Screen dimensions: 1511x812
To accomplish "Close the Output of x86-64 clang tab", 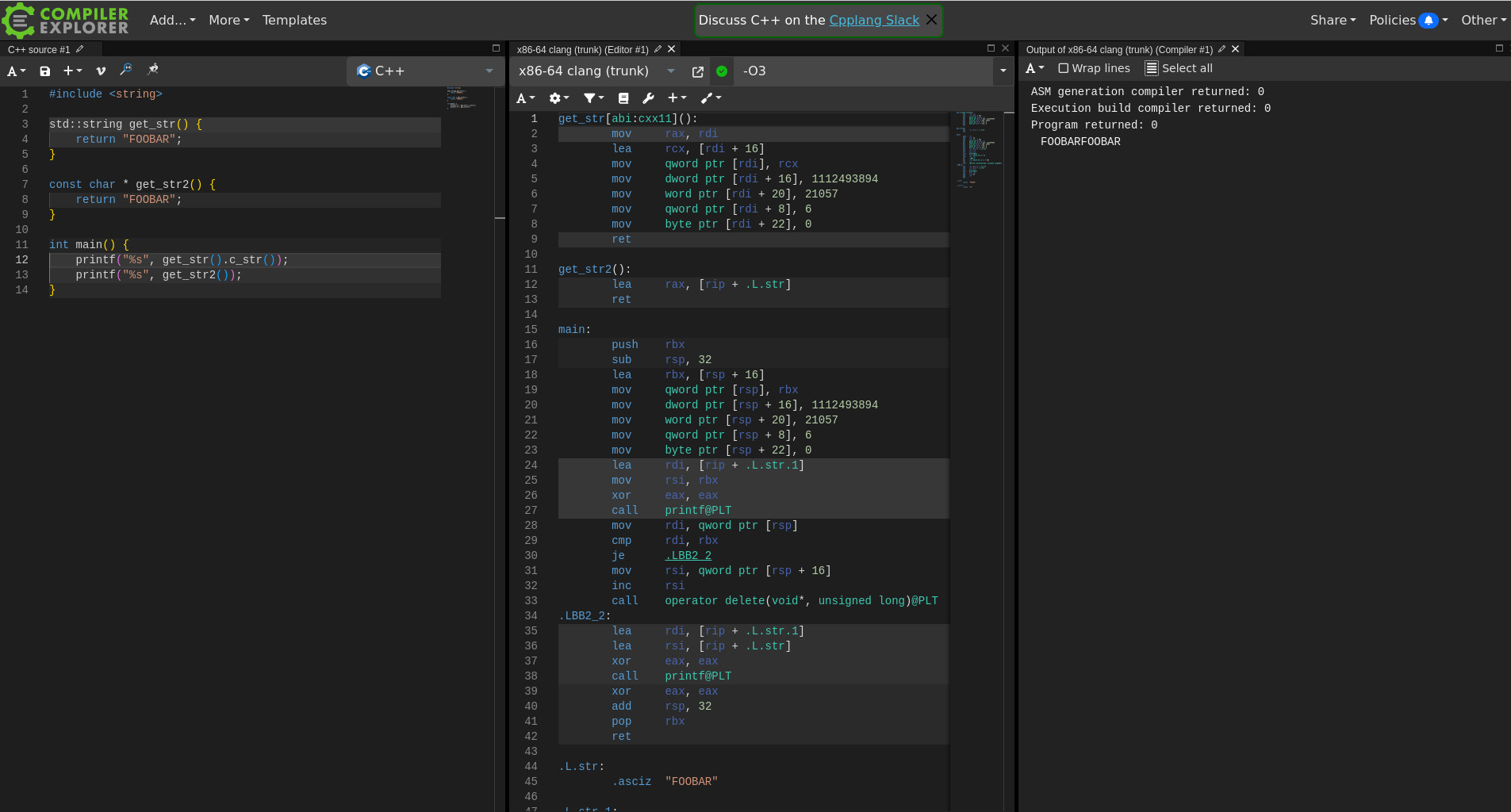I will [x=1236, y=49].
